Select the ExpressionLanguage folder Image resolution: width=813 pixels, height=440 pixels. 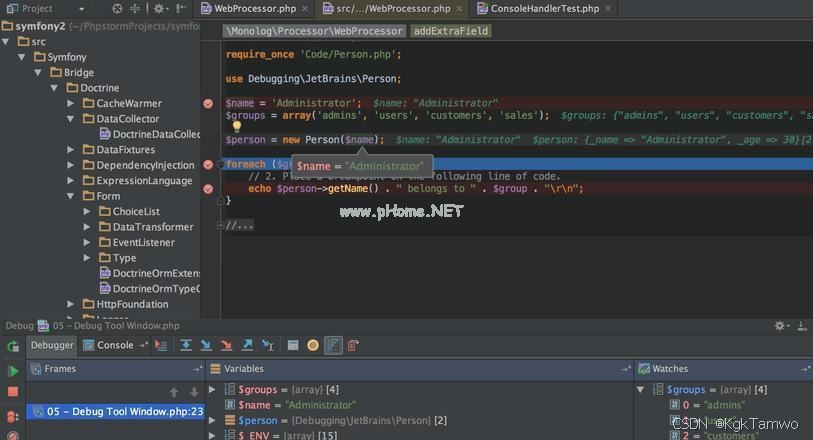(138, 181)
